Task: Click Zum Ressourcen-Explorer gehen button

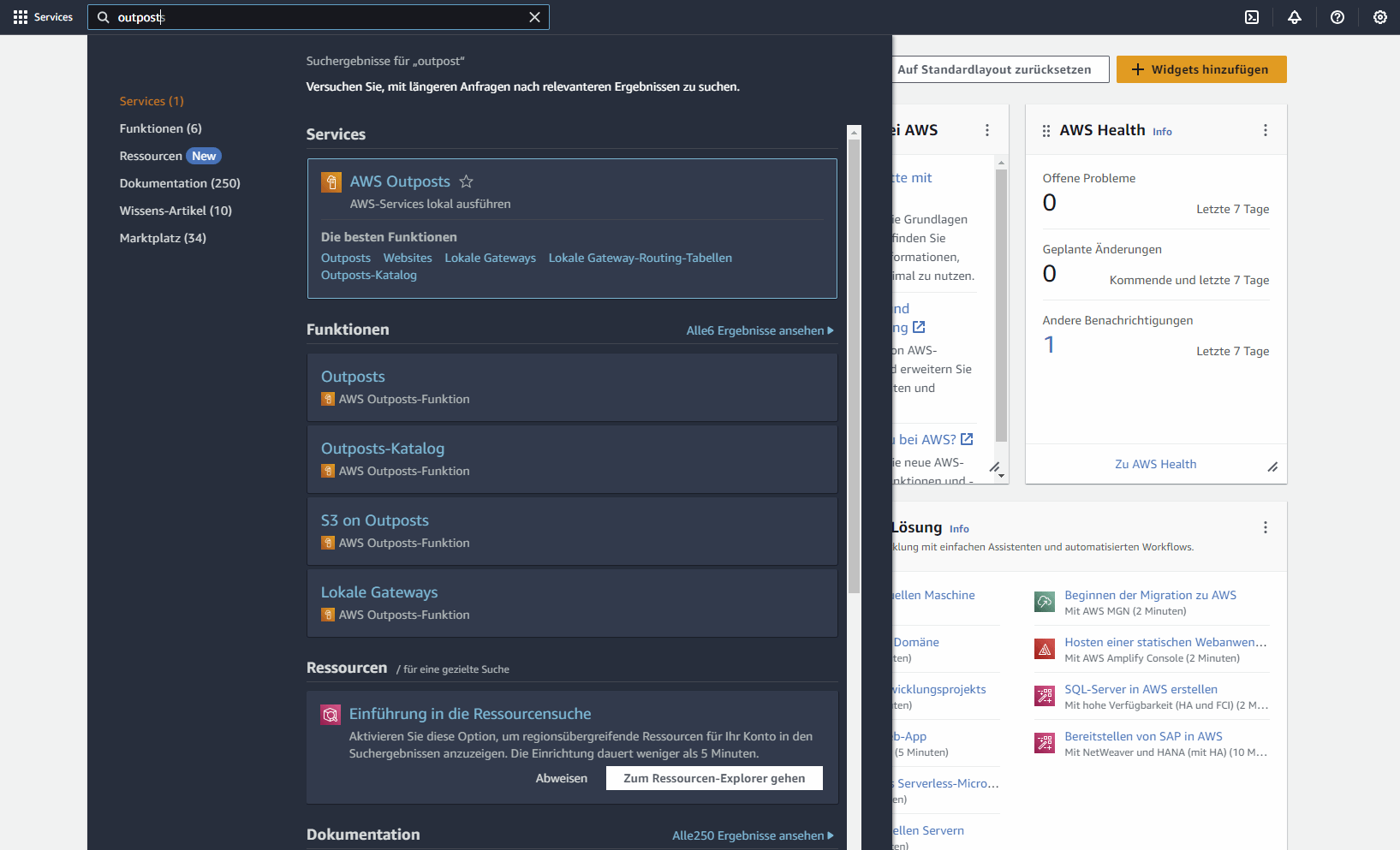Action: click(x=714, y=778)
